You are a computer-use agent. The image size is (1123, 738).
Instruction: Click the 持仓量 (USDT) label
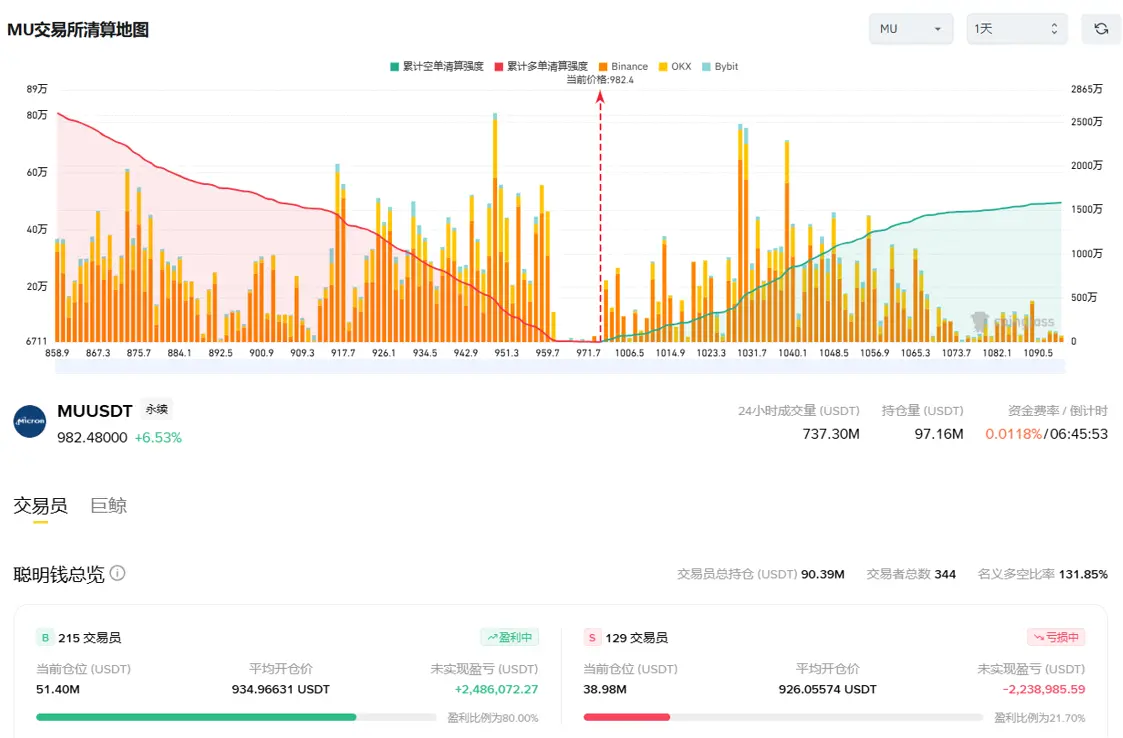[x=922, y=411]
